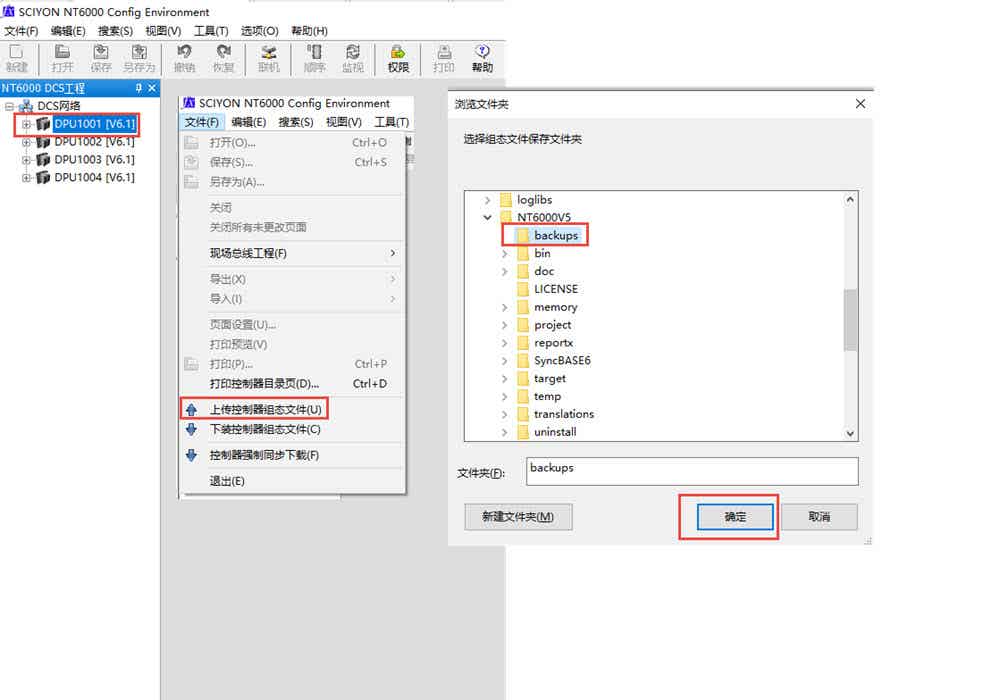The width and height of the screenshot is (1000, 700).
Task: Click the DPU1002 controller icon
Action: click(43, 142)
